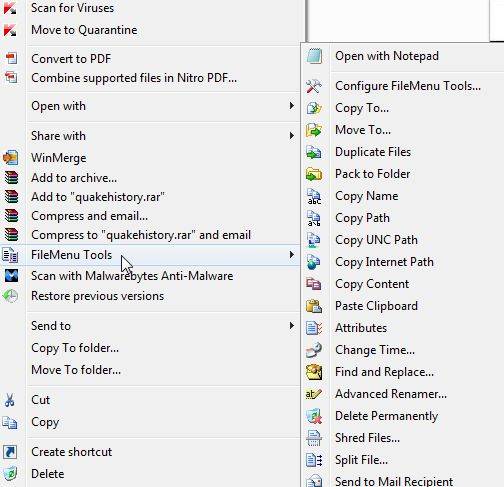Image resolution: width=504 pixels, height=487 pixels.
Task: Select Move to Quarantine
Action: [x=84, y=30]
